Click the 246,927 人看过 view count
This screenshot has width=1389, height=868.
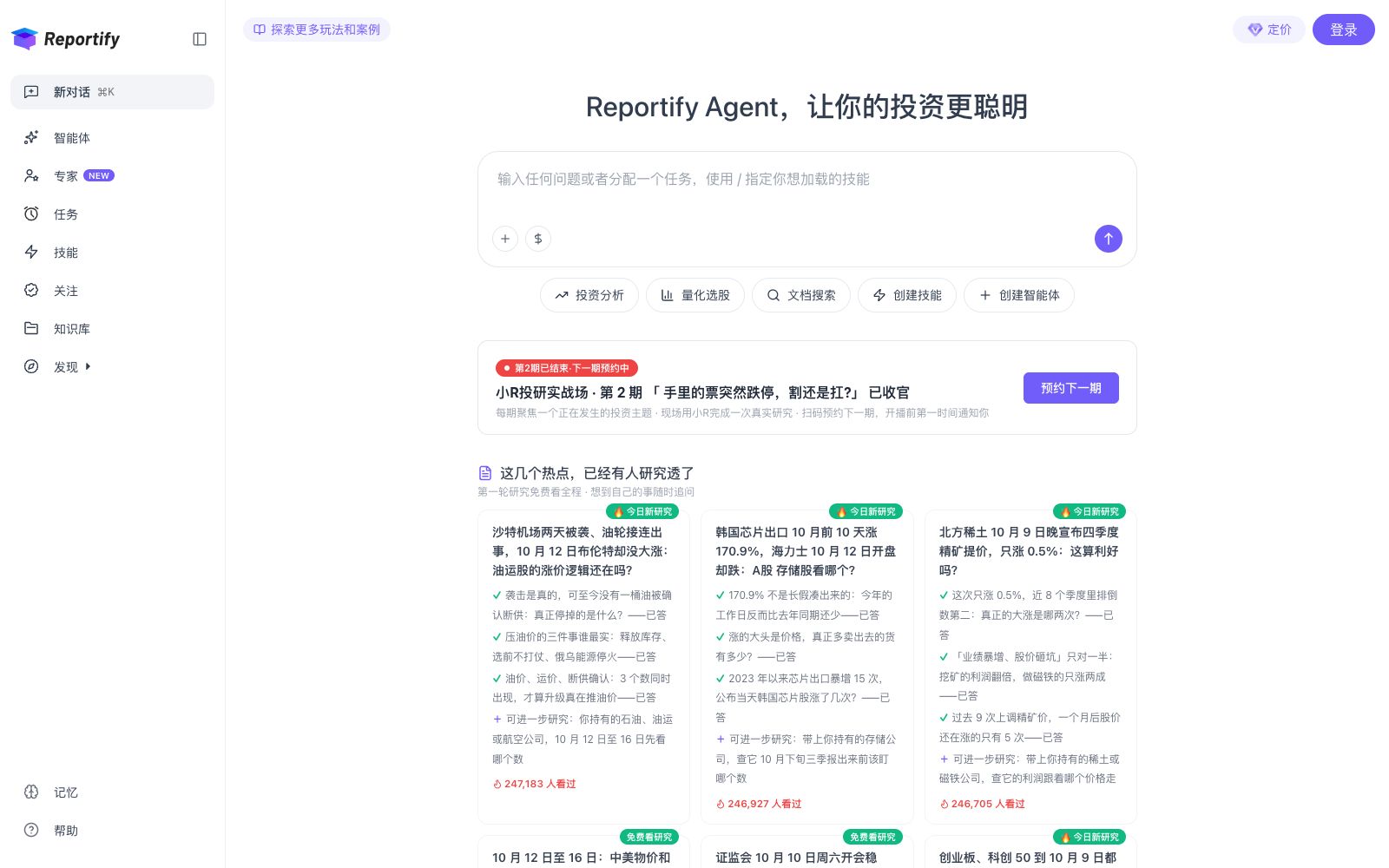click(759, 804)
